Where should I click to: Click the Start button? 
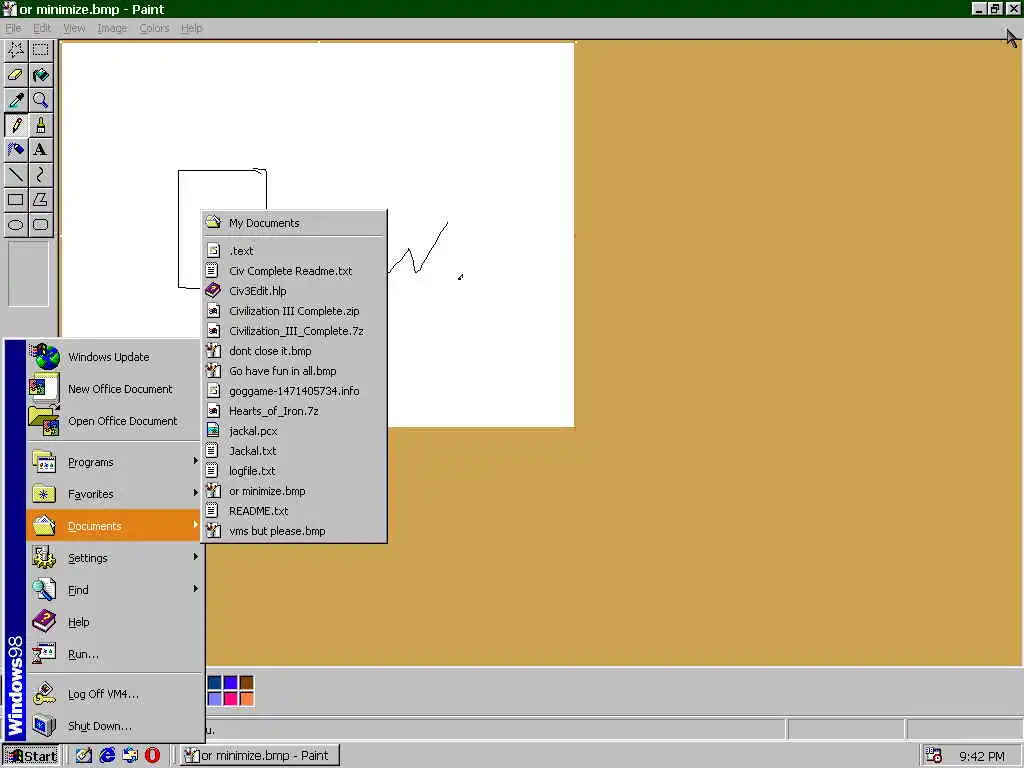tap(31, 756)
